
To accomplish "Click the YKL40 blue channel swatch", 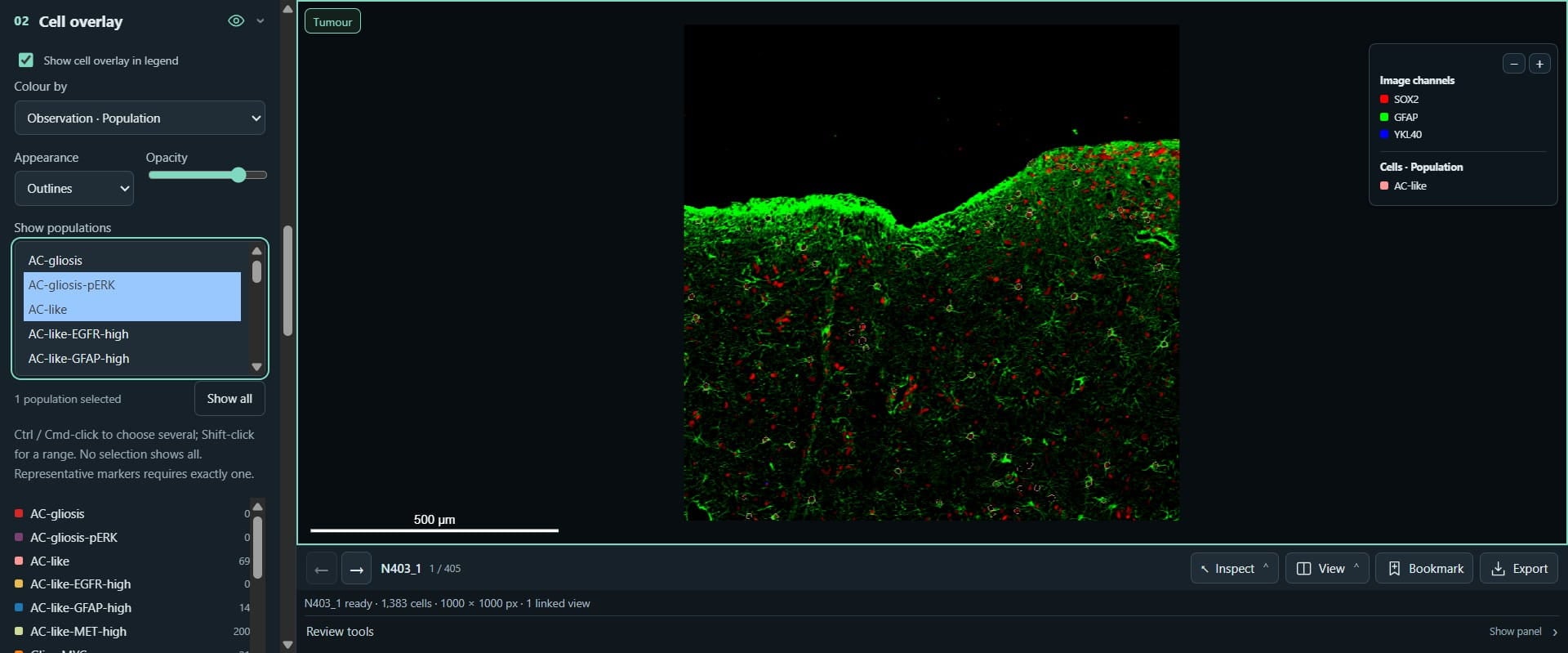I will (1384, 134).
